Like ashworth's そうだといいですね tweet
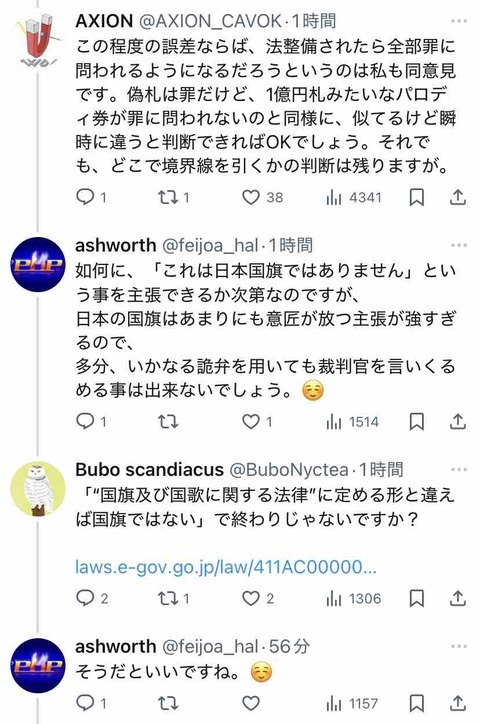The height and width of the screenshot is (724, 480). point(251,703)
